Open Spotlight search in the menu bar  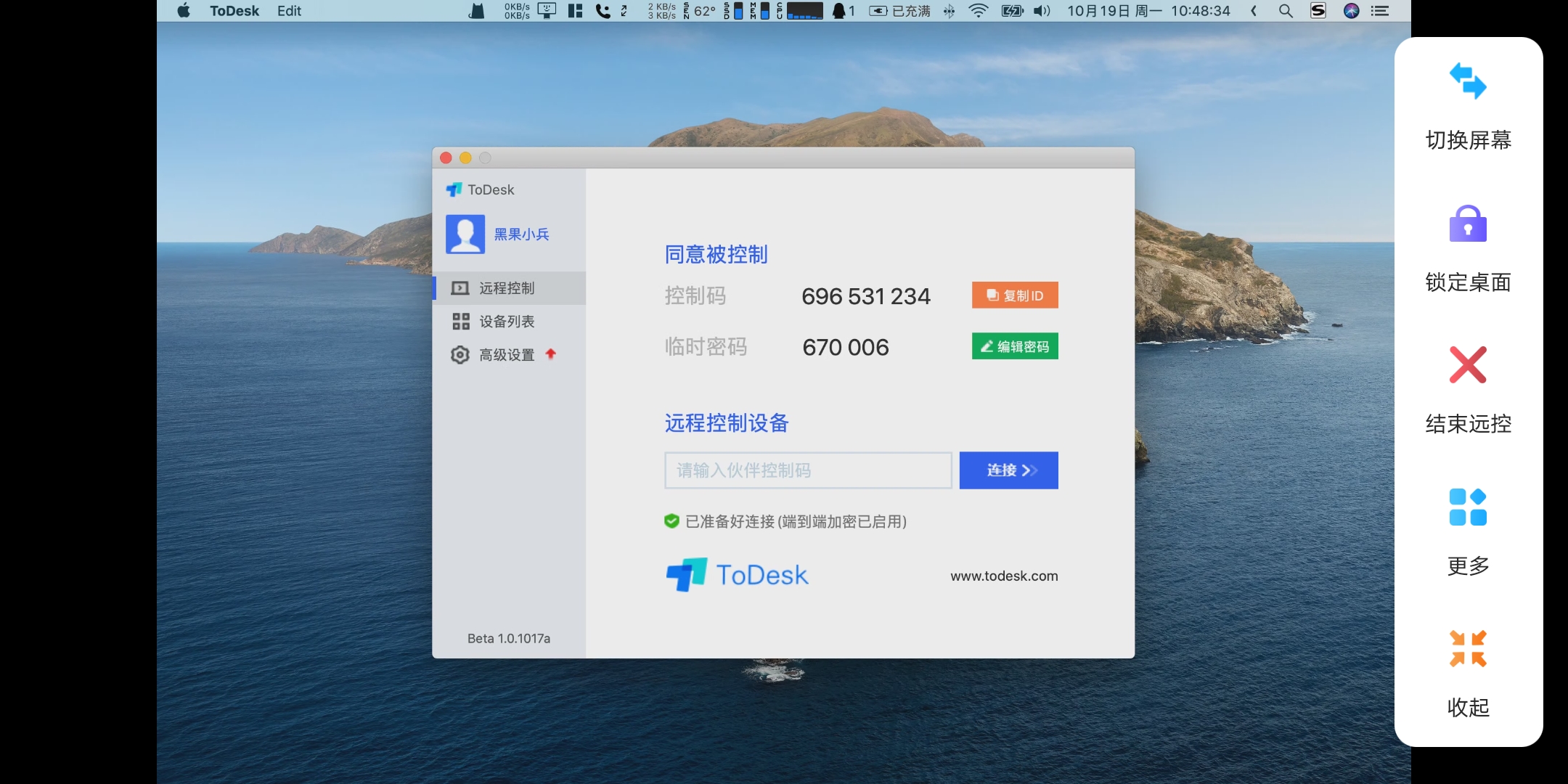coord(1286,11)
